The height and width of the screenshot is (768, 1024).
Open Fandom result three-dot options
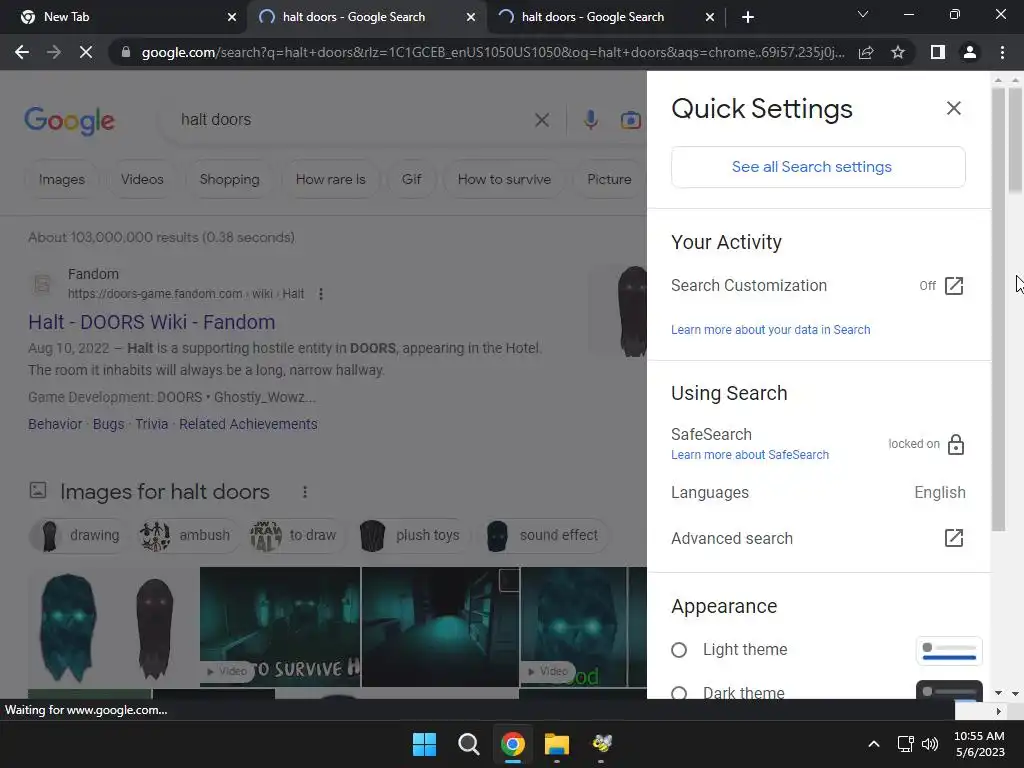[x=321, y=295]
